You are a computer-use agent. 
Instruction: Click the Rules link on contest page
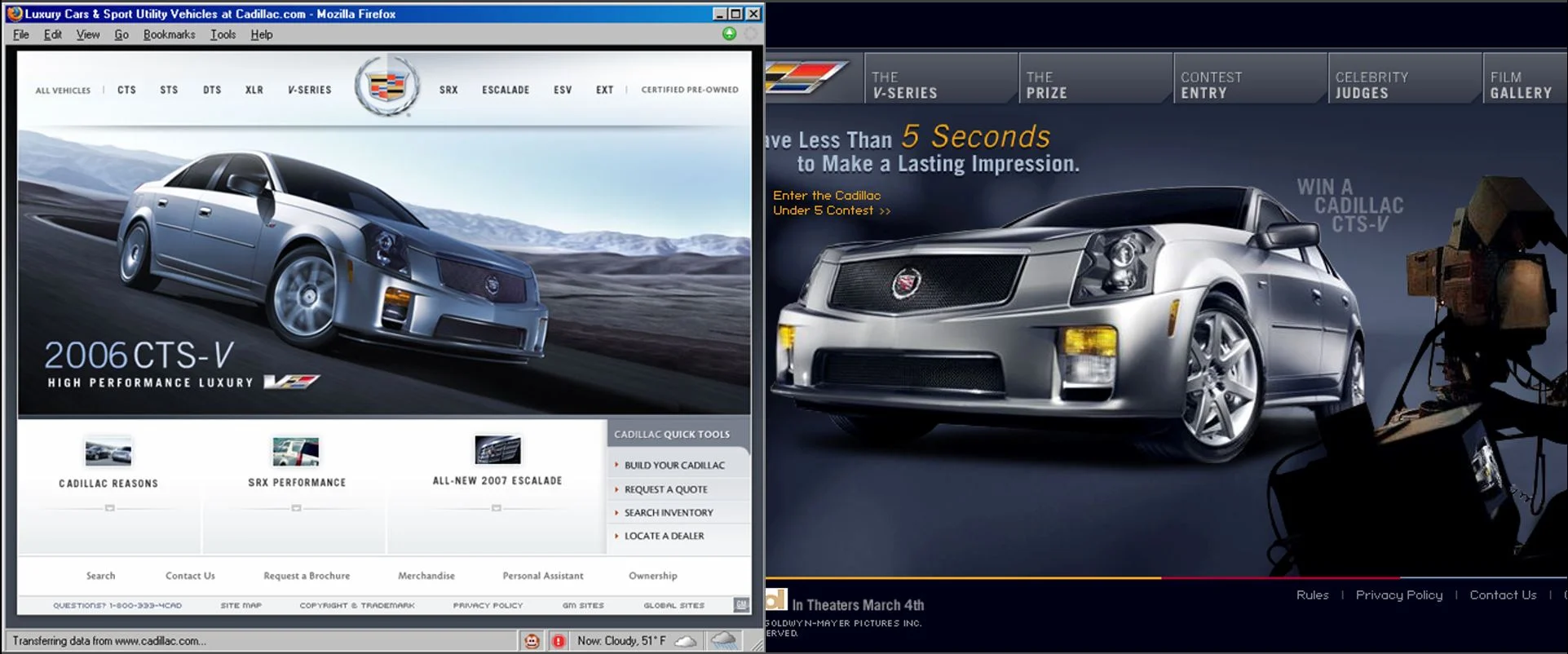tap(1312, 595)
